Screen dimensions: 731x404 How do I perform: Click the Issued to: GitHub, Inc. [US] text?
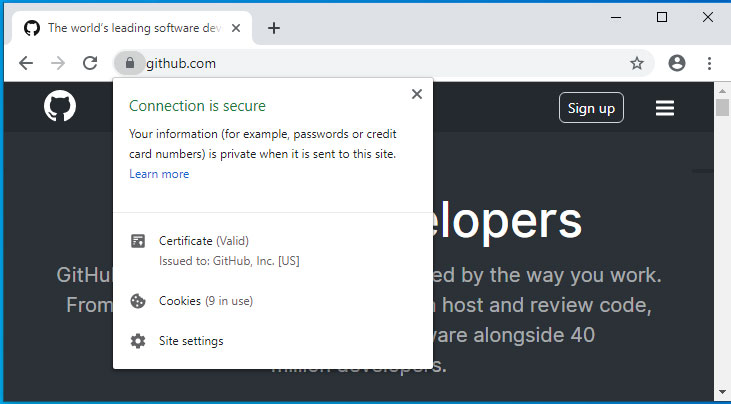coord(229,261)
